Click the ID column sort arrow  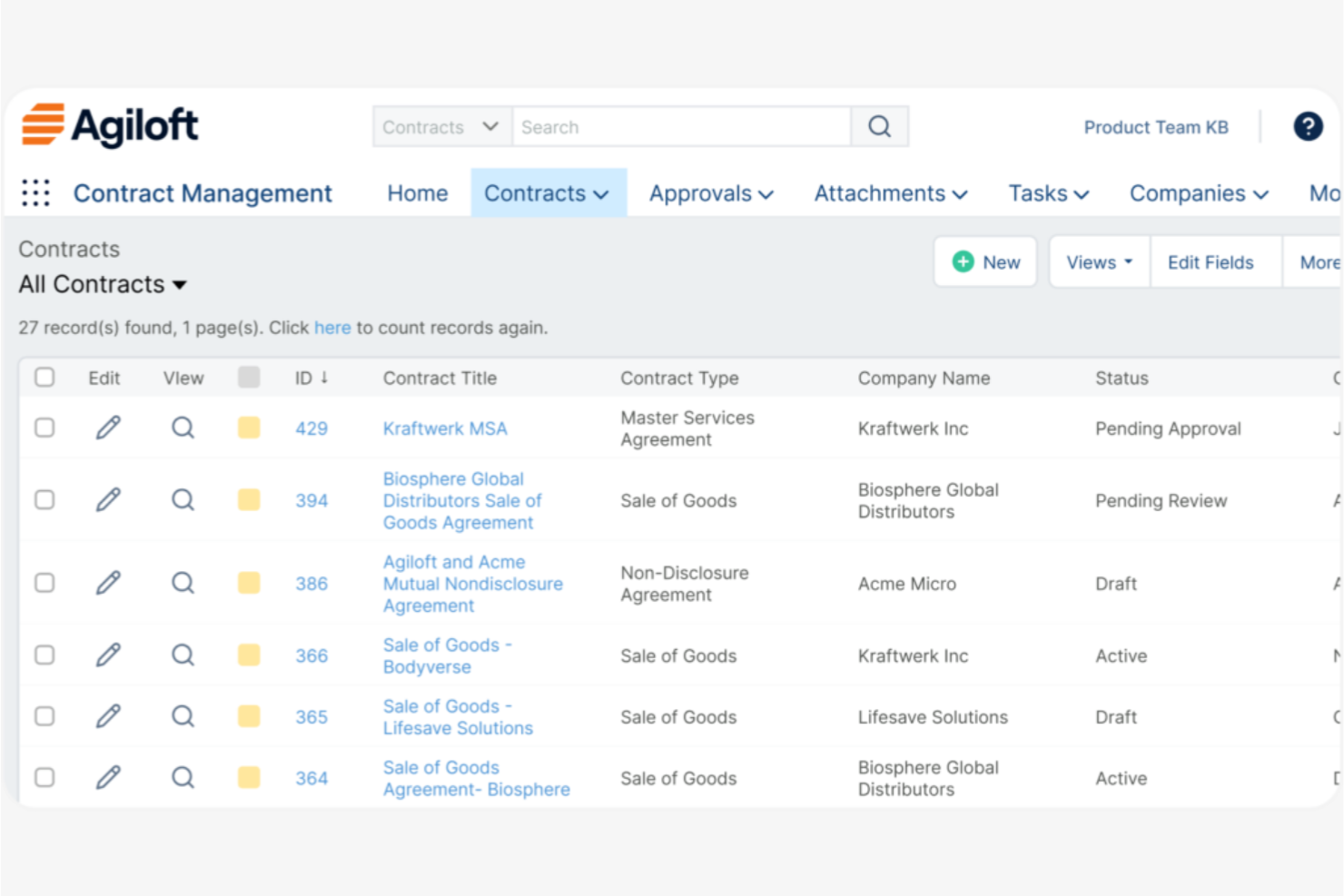point(324,378)
